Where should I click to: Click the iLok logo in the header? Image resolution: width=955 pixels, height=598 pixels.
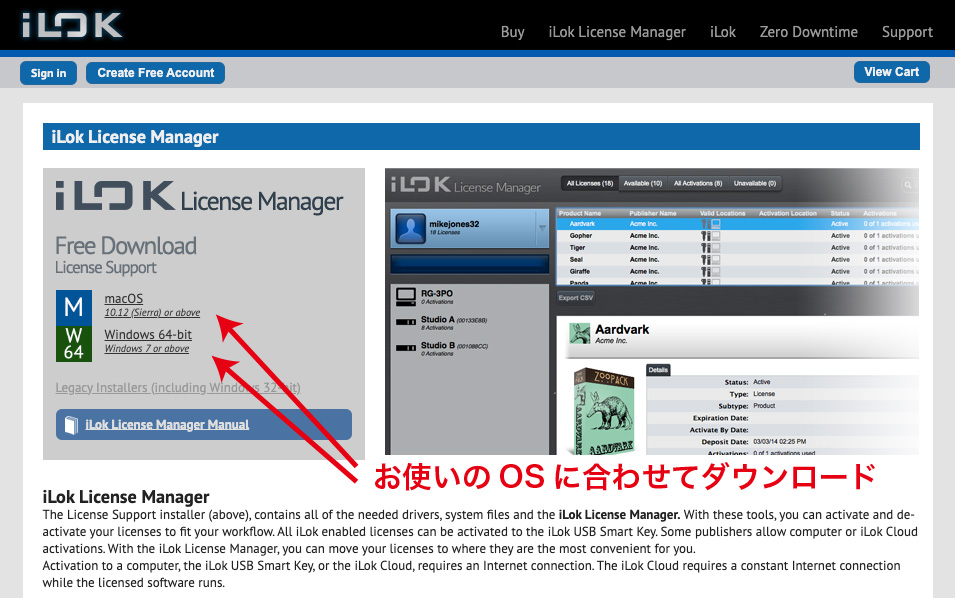click(72, 25)
